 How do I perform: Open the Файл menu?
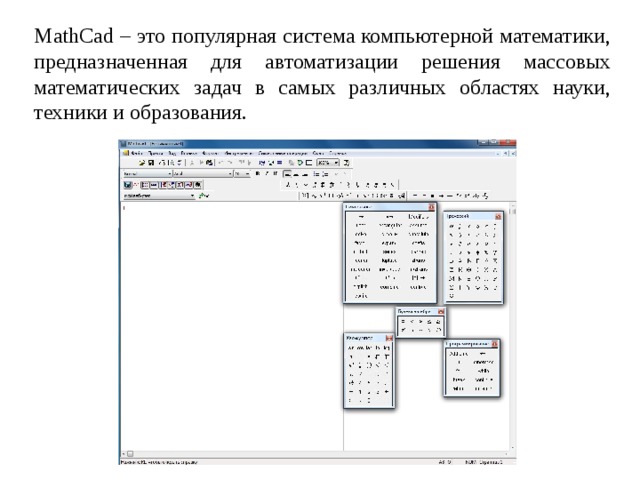tap(137, 153)
